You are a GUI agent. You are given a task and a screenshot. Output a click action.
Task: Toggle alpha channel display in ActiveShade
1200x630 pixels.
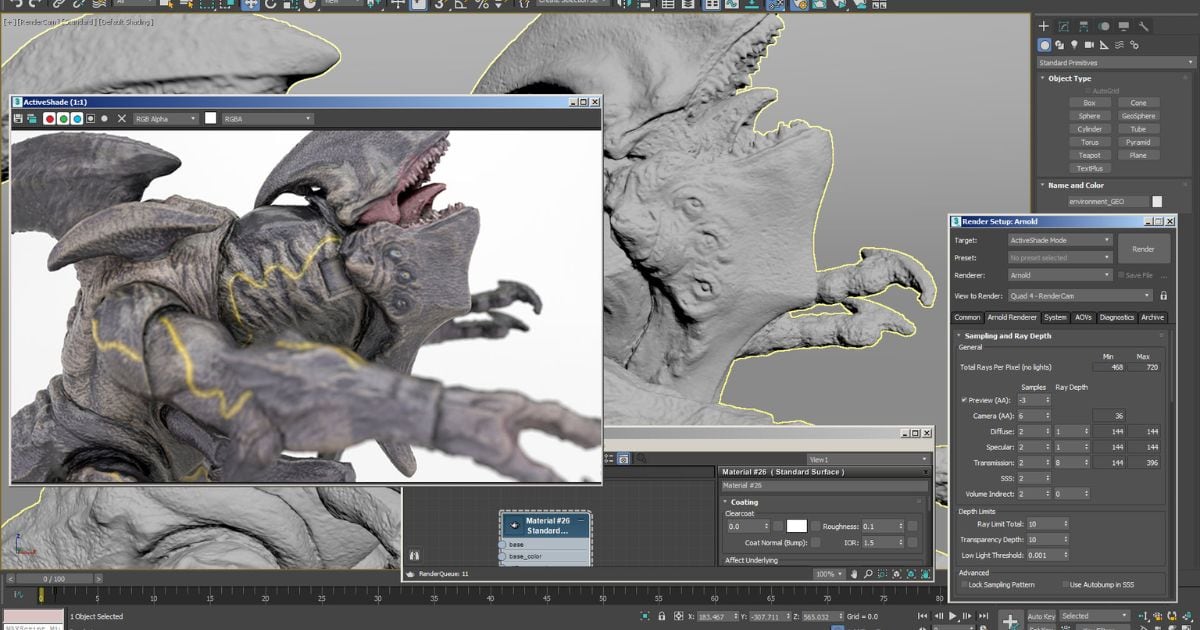(90, 118)
